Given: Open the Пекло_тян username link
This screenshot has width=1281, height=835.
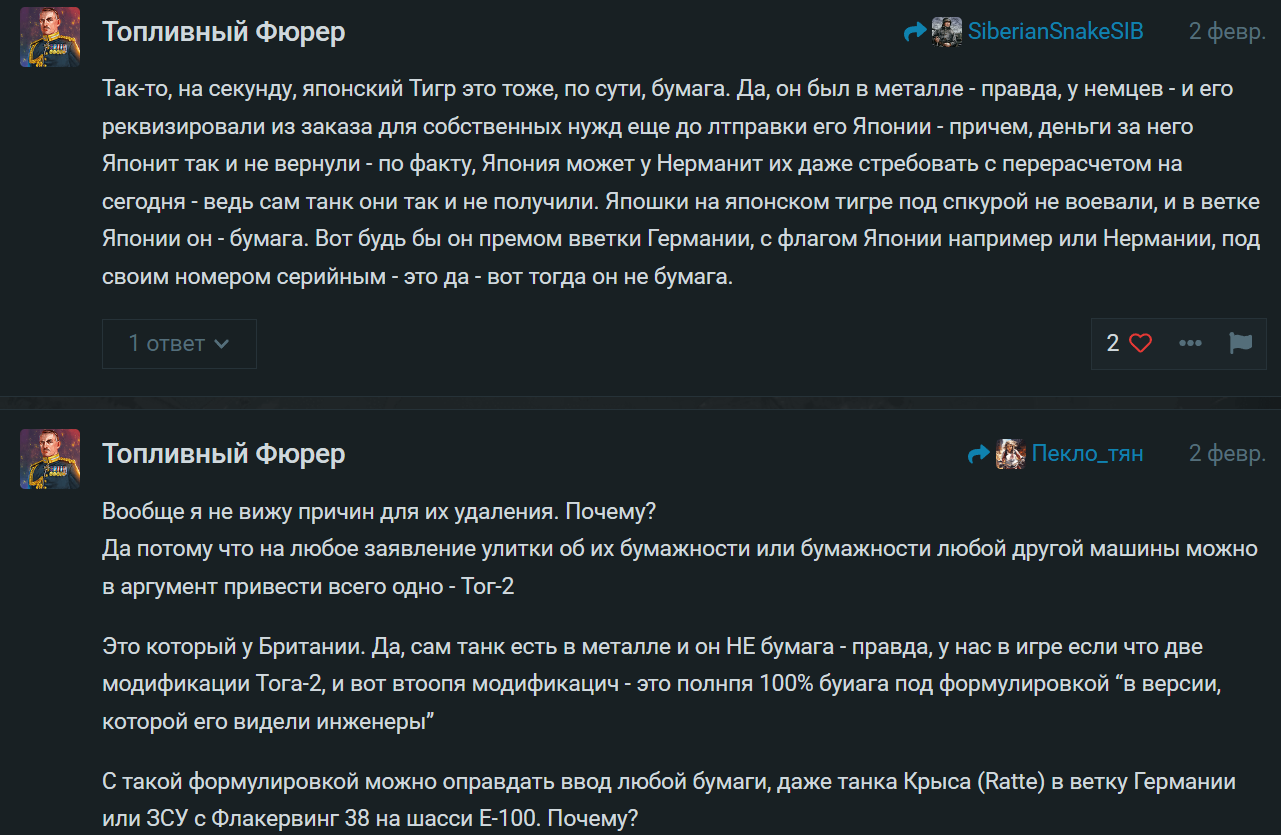Looking at the screenshot, I should [1087, 455].
